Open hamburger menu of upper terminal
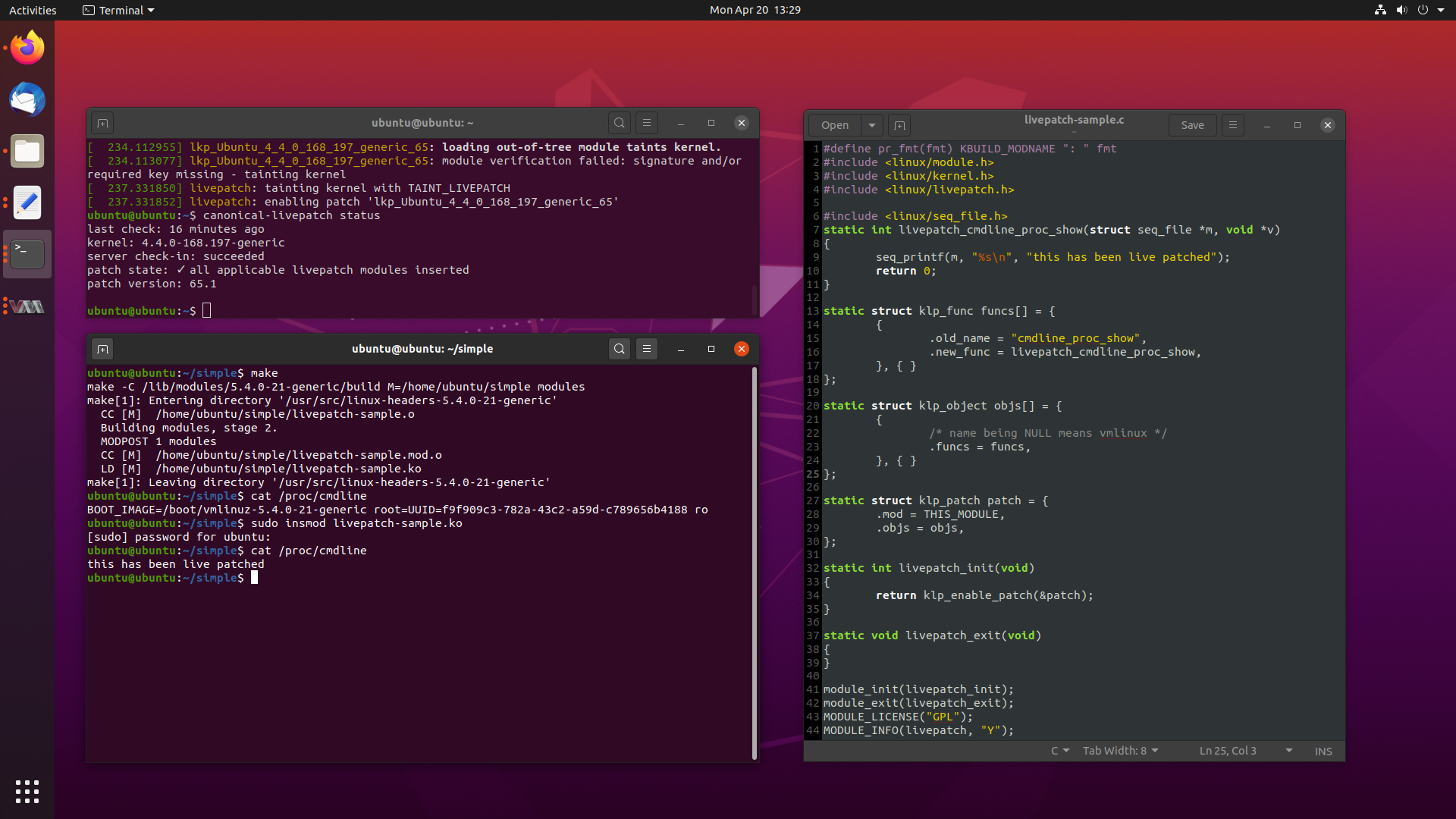This screenshot has height=819, width=1456. (x=647, y=123)
